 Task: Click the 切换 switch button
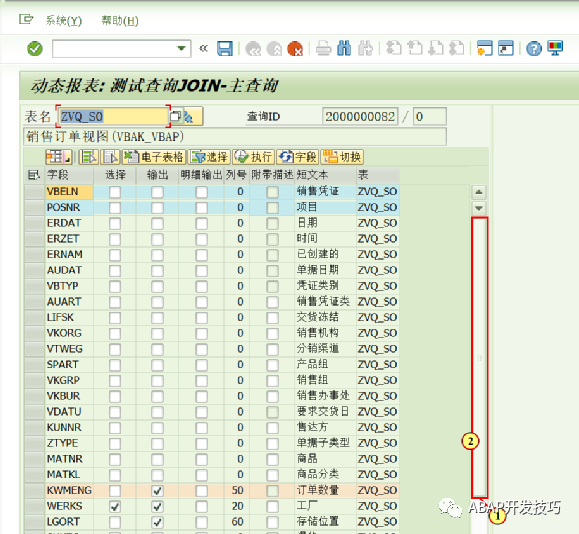(342, 157)
